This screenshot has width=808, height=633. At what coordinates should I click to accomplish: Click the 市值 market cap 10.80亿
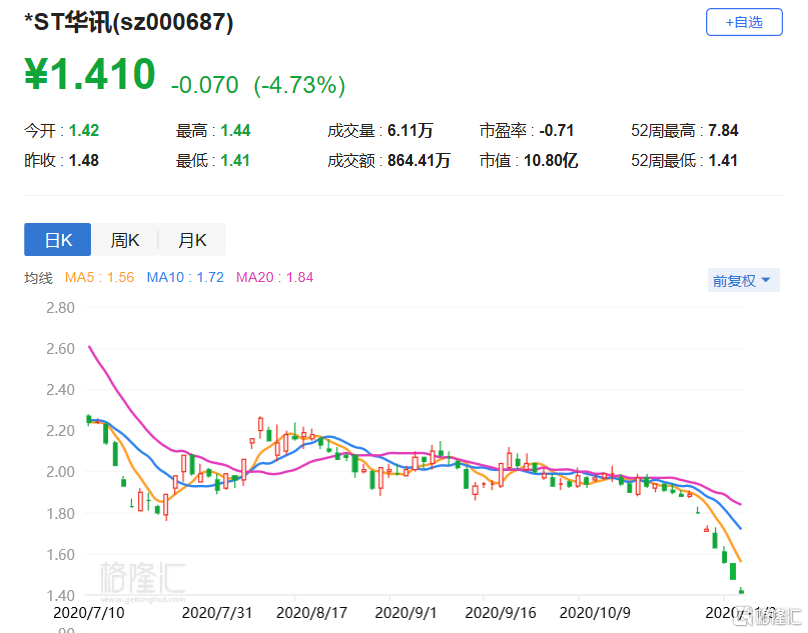551,160
